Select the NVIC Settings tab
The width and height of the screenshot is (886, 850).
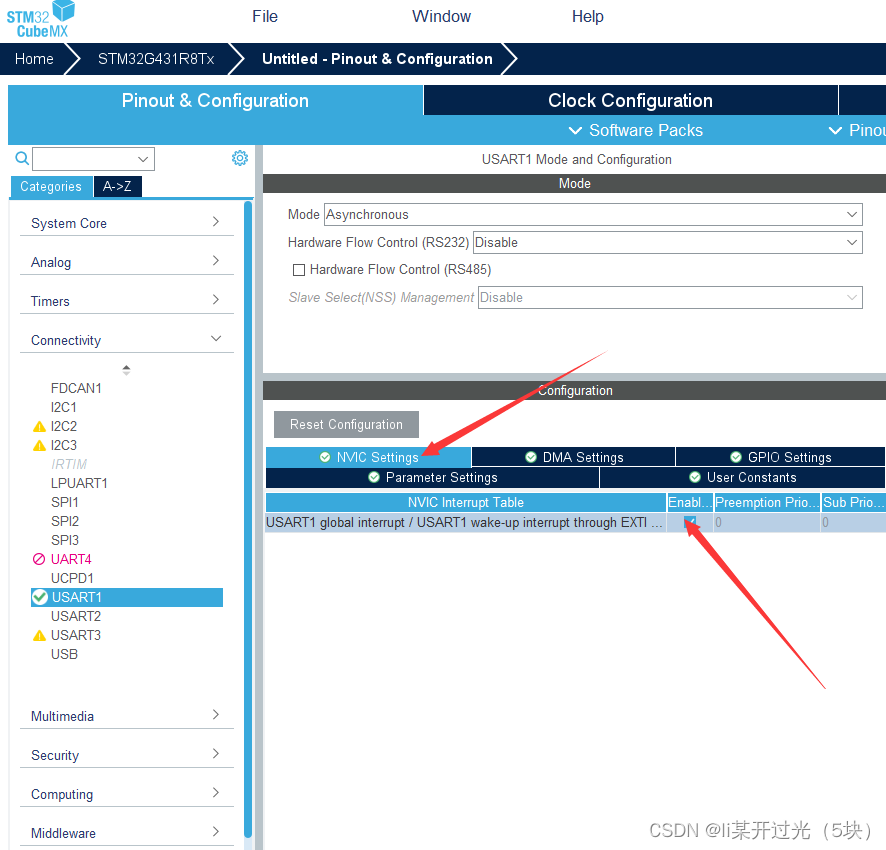(368, 457)
